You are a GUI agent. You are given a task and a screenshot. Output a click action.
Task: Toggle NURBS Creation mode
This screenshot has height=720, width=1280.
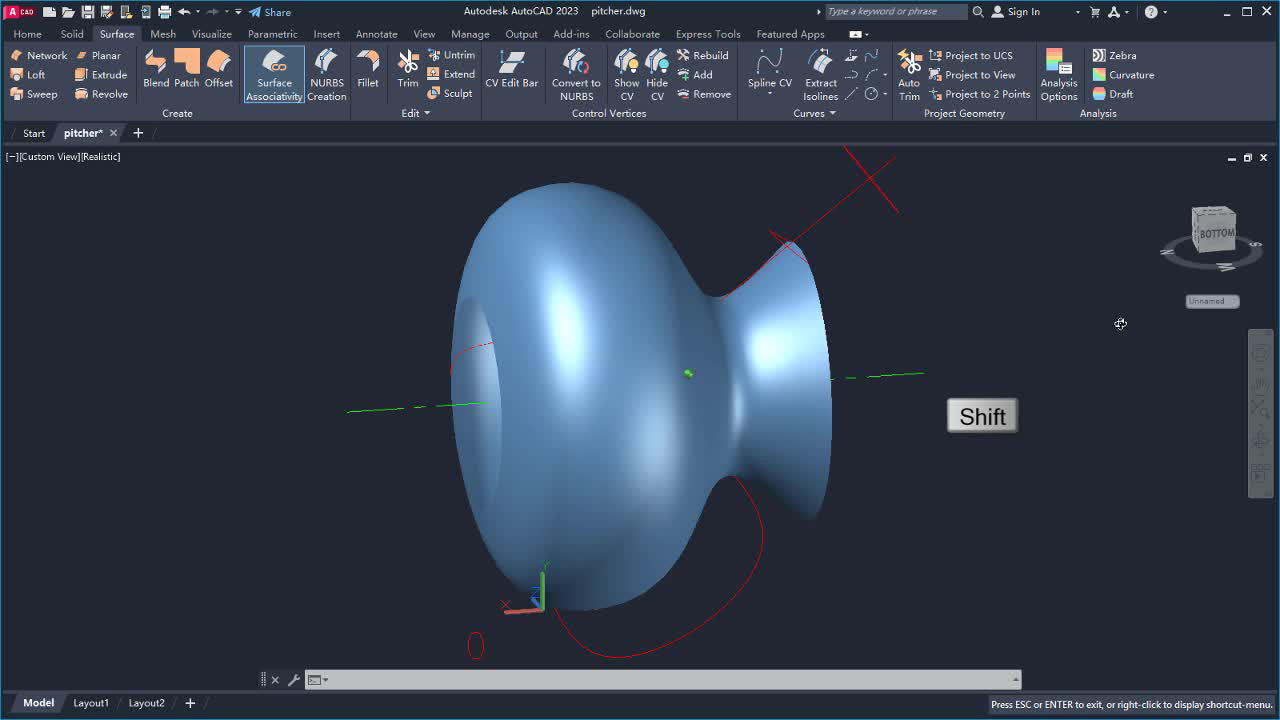tap(326, 74)
